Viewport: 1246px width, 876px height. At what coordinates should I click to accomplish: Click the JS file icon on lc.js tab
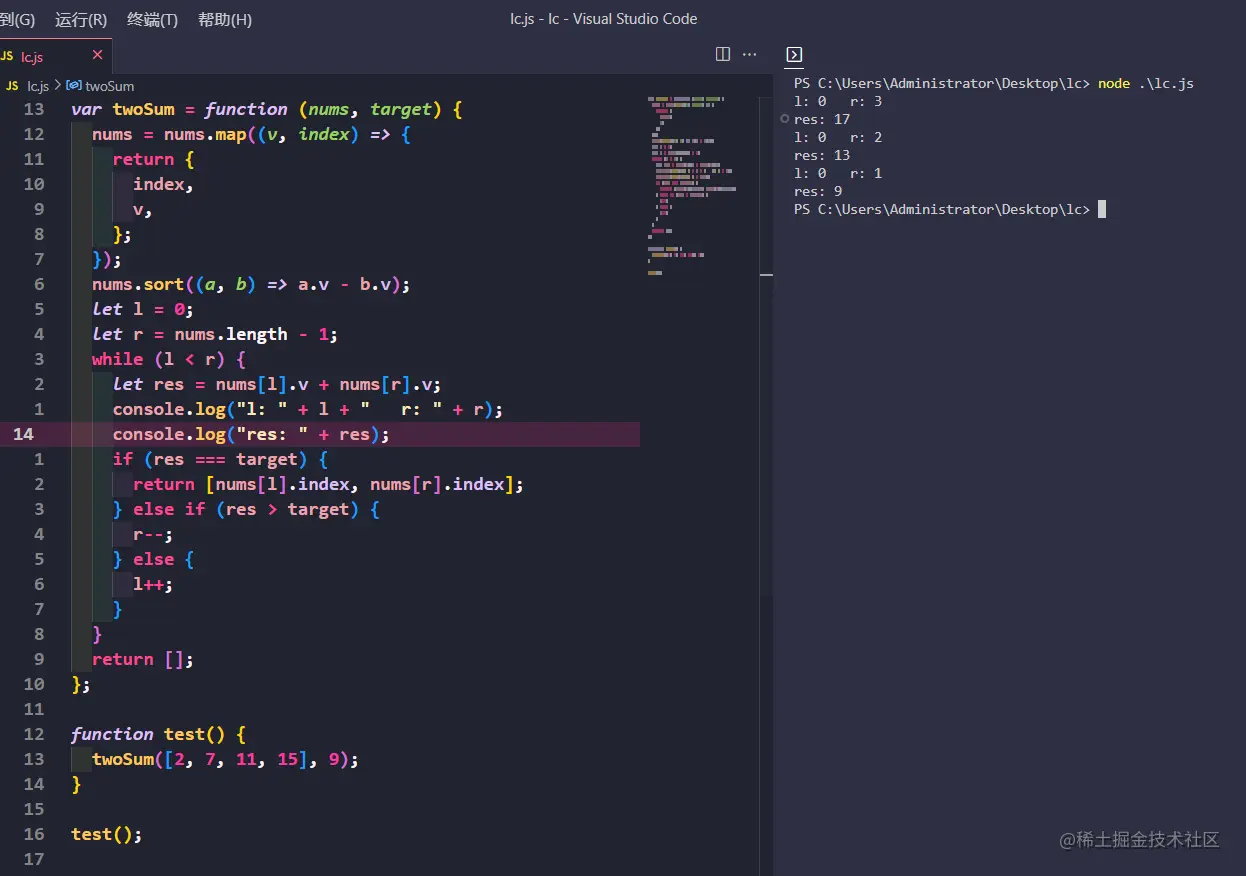(x=7, y=57)
